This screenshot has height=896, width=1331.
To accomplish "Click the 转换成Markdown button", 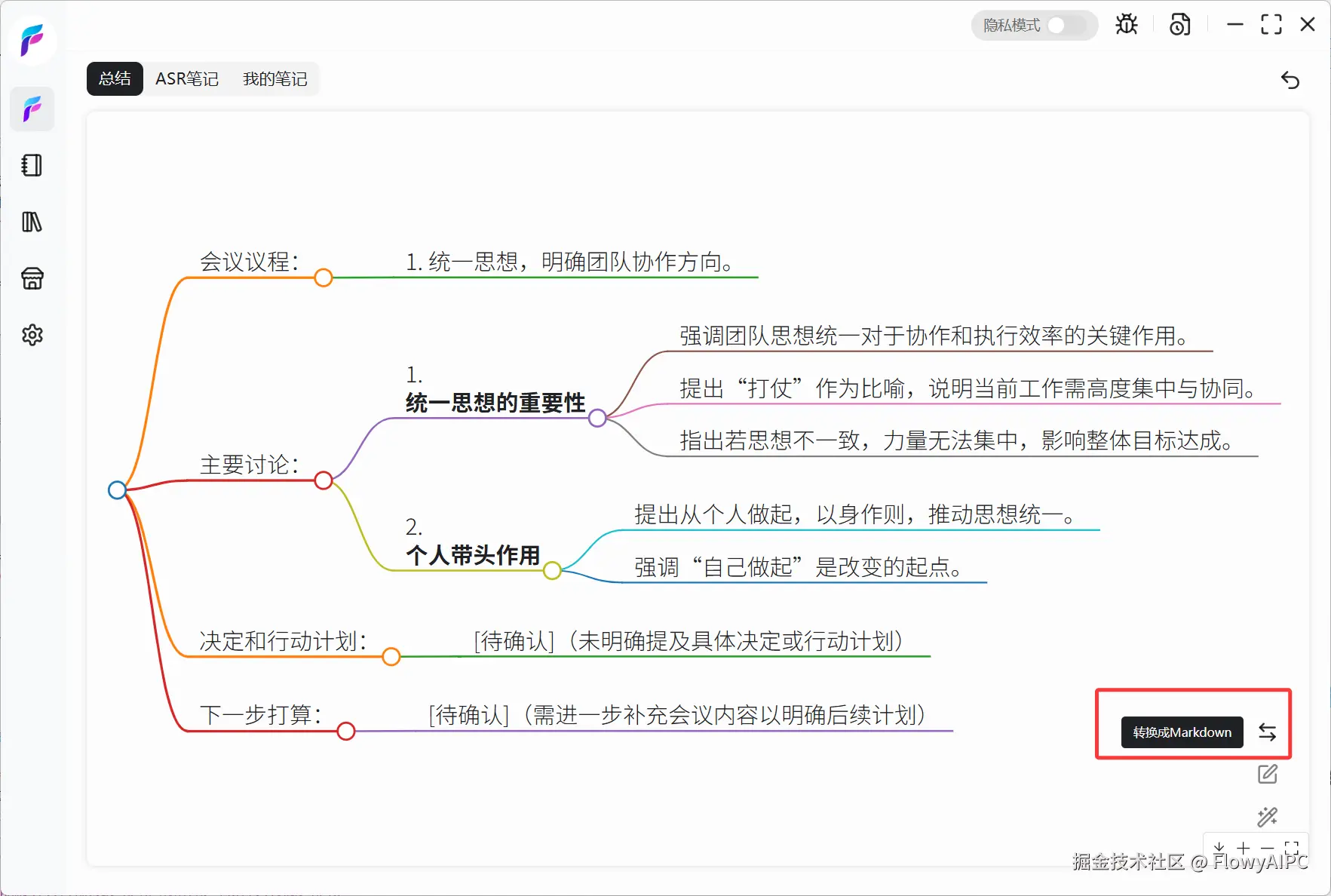I will coord(1182,732).
